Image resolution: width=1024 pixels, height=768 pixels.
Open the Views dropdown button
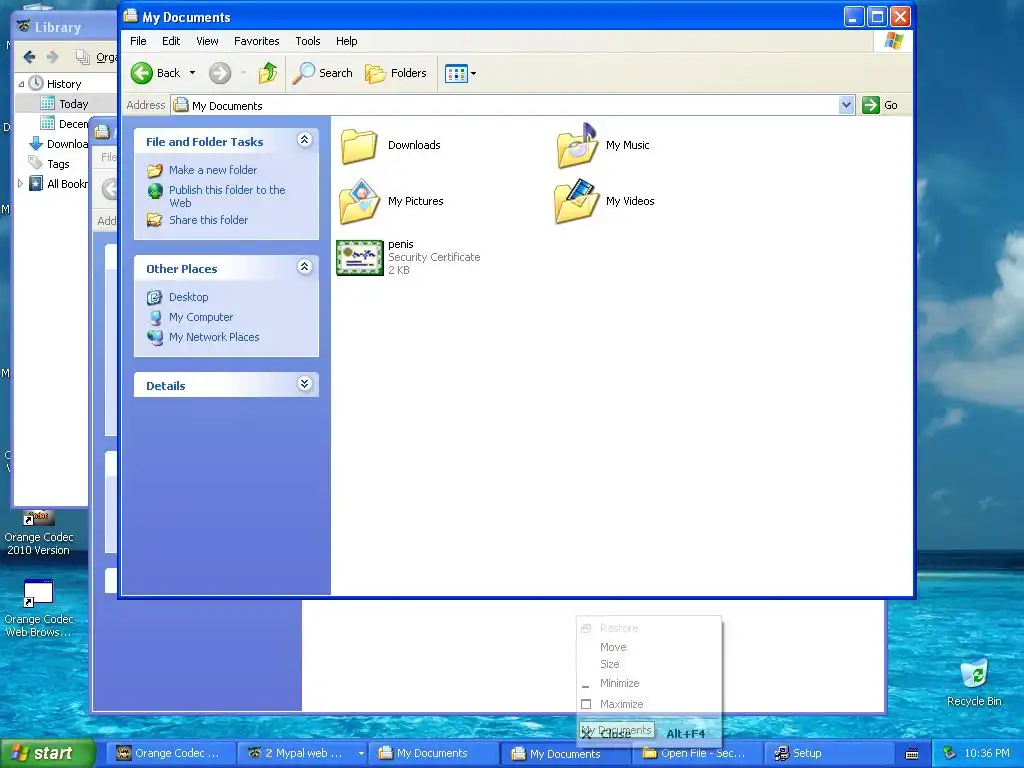point(460,73)
